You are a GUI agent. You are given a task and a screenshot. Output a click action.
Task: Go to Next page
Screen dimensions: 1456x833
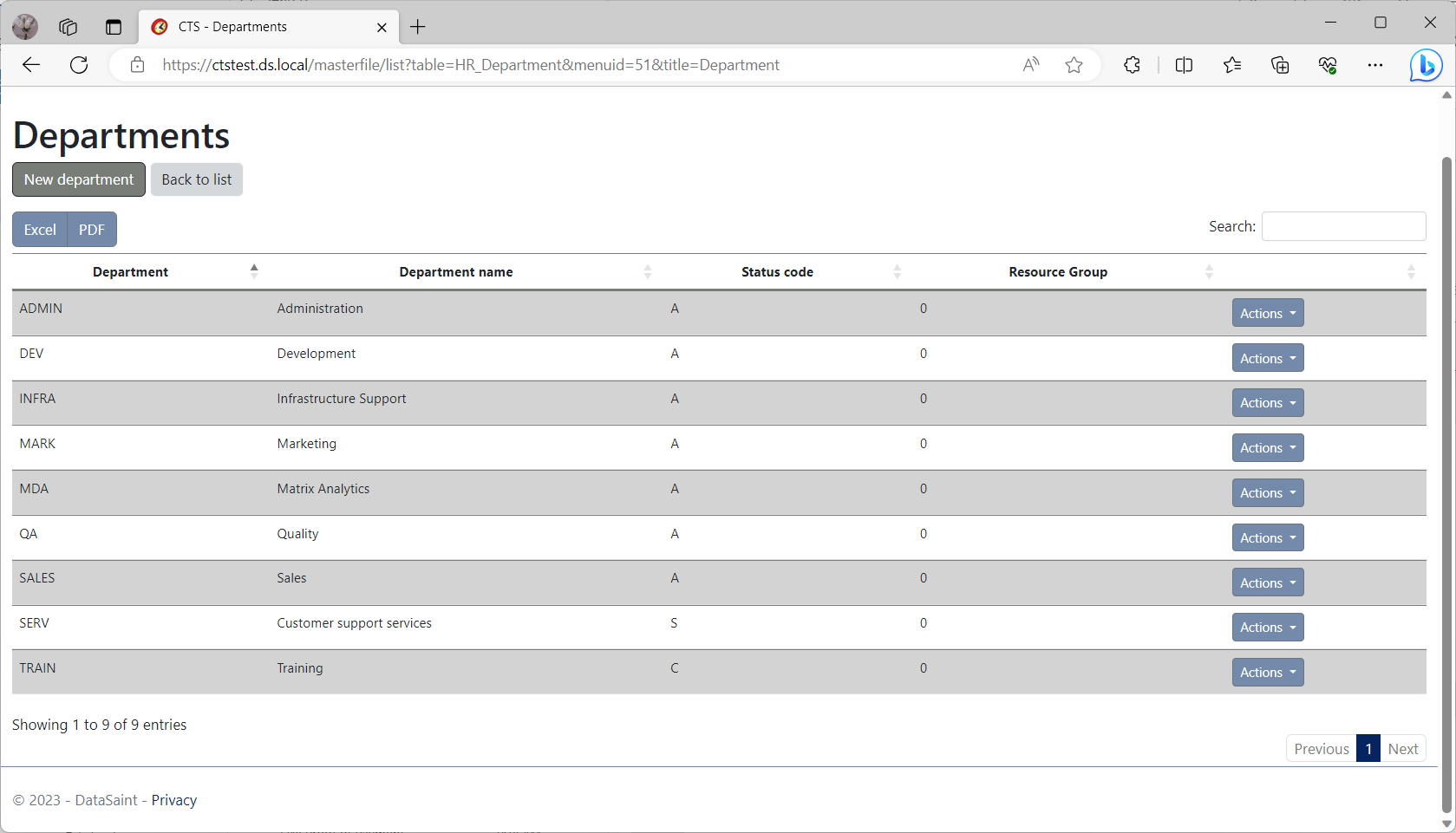point(1403,749)
